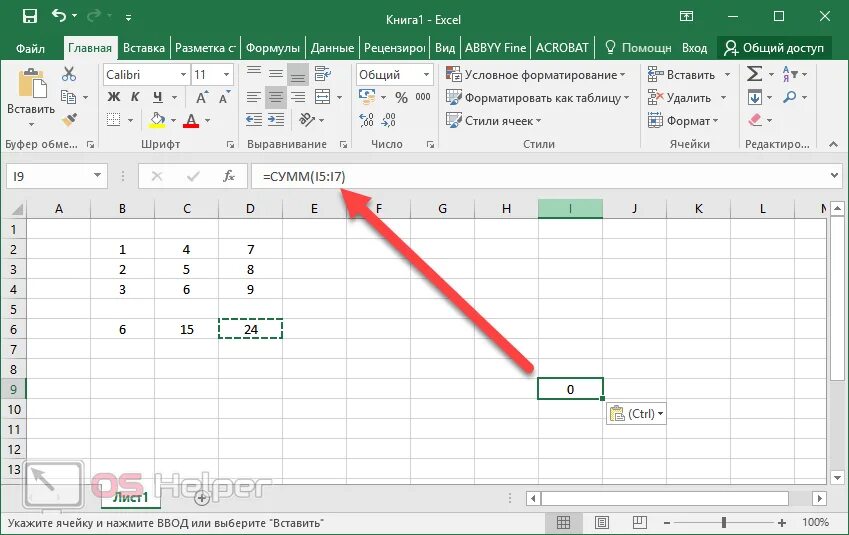Open Sort and Filter icon
Screen dimensions: 849x535
[789, 74]
